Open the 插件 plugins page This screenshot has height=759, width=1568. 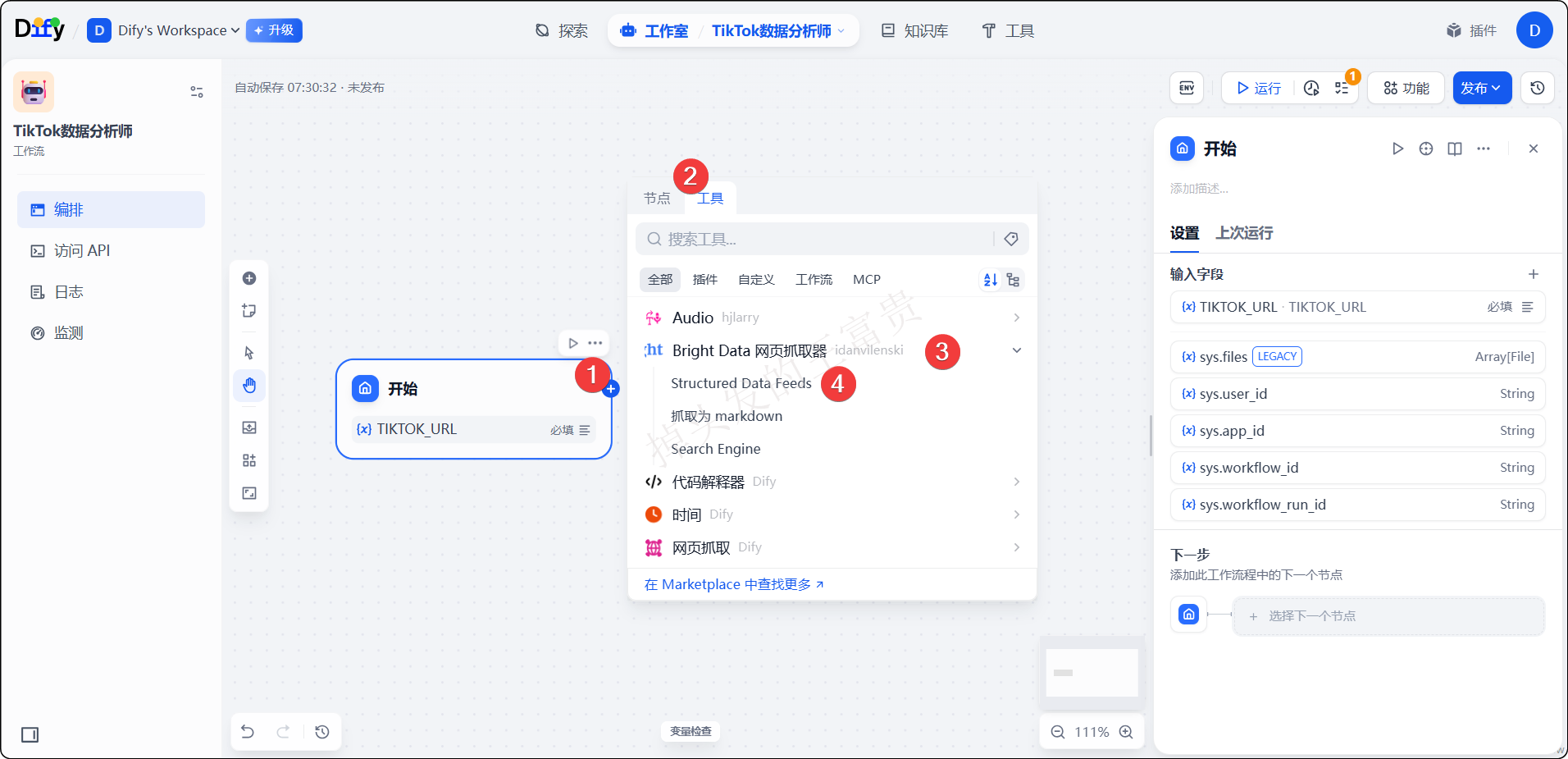[1471, 30]
